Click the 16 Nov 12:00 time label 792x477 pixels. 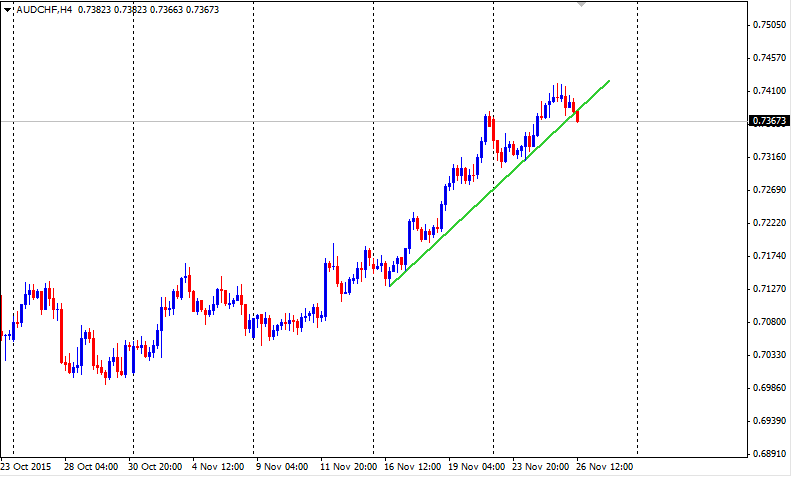[413, 466]
